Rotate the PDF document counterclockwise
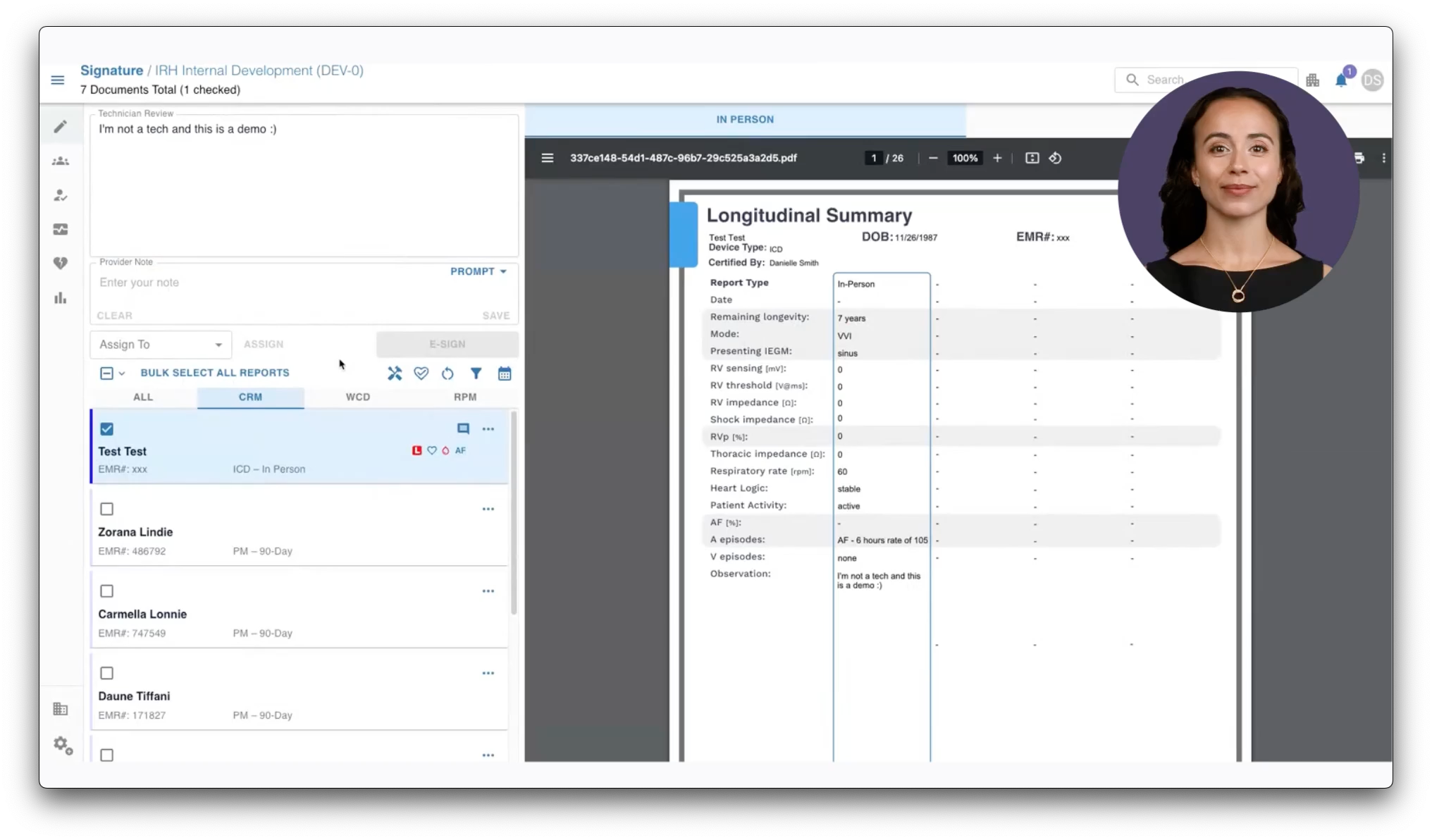Screen dimensions: 1432x840 pyautogui.click(x=1055, y=158)
